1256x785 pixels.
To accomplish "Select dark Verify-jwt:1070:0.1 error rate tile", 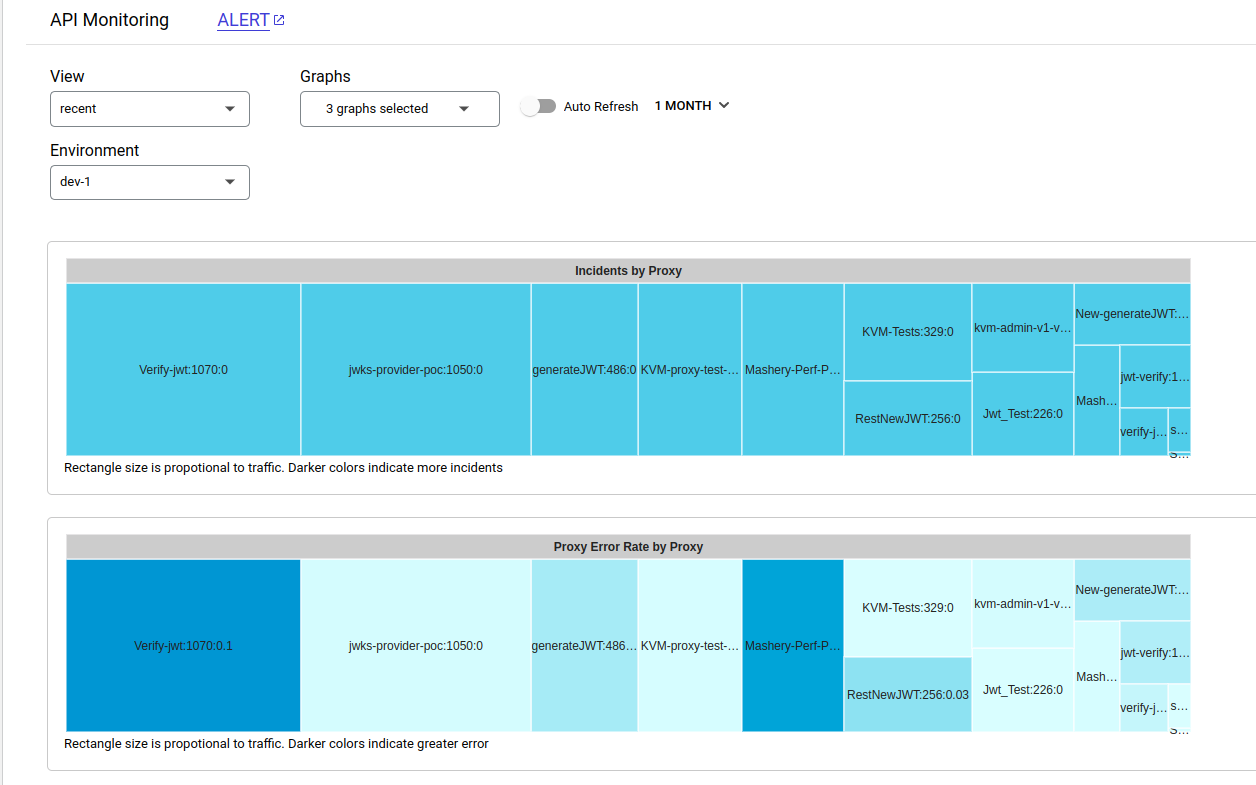I will [183, 646].
